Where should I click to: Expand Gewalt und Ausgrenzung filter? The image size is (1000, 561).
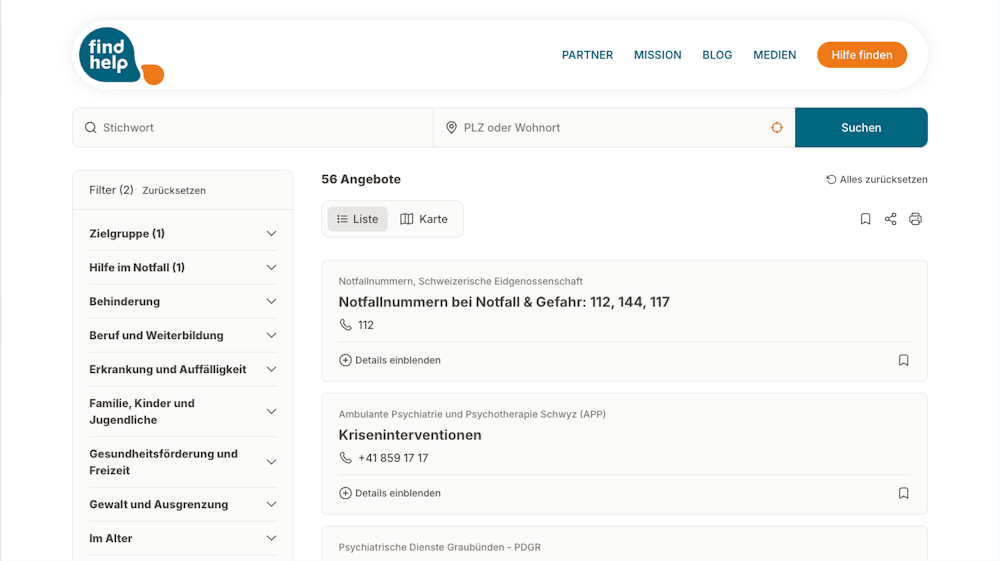point(183,504)
